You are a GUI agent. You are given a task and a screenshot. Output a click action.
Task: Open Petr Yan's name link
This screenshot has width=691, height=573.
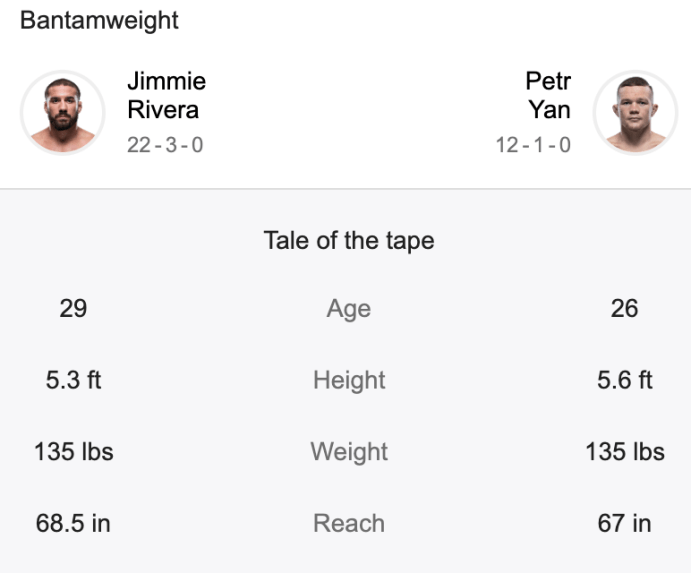548,95
